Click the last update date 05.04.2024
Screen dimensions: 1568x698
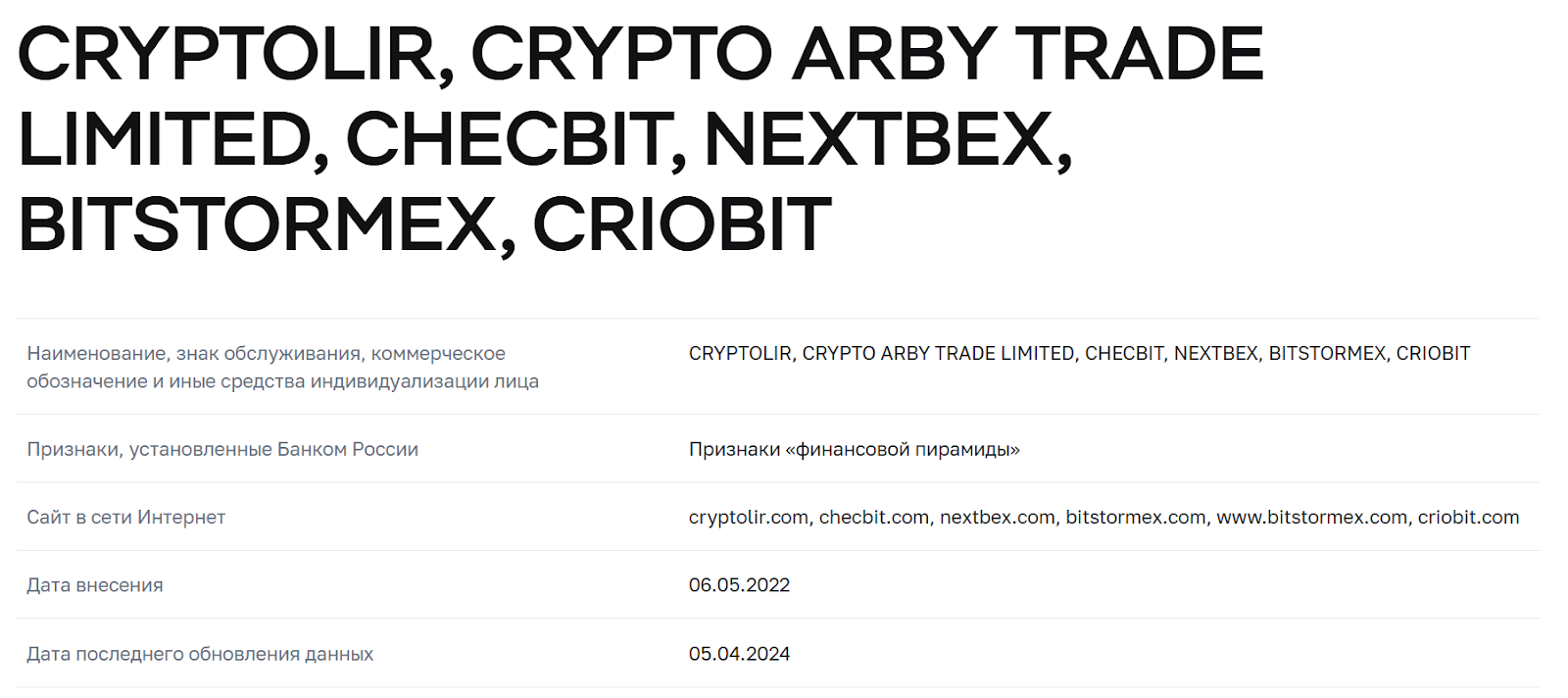tap(739, 654)
